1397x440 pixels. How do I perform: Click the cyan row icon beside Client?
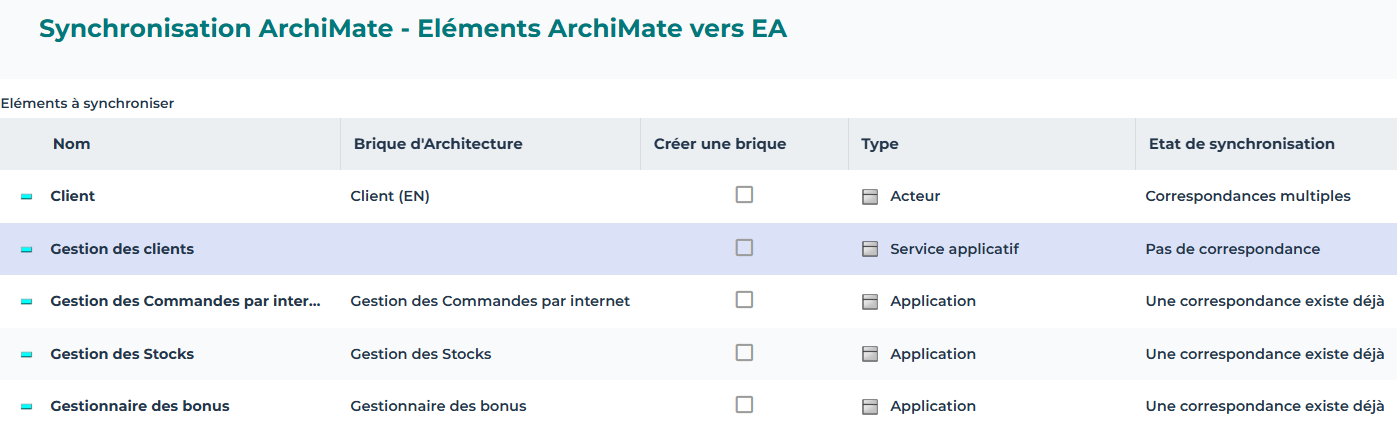click(x=27, y=197)
